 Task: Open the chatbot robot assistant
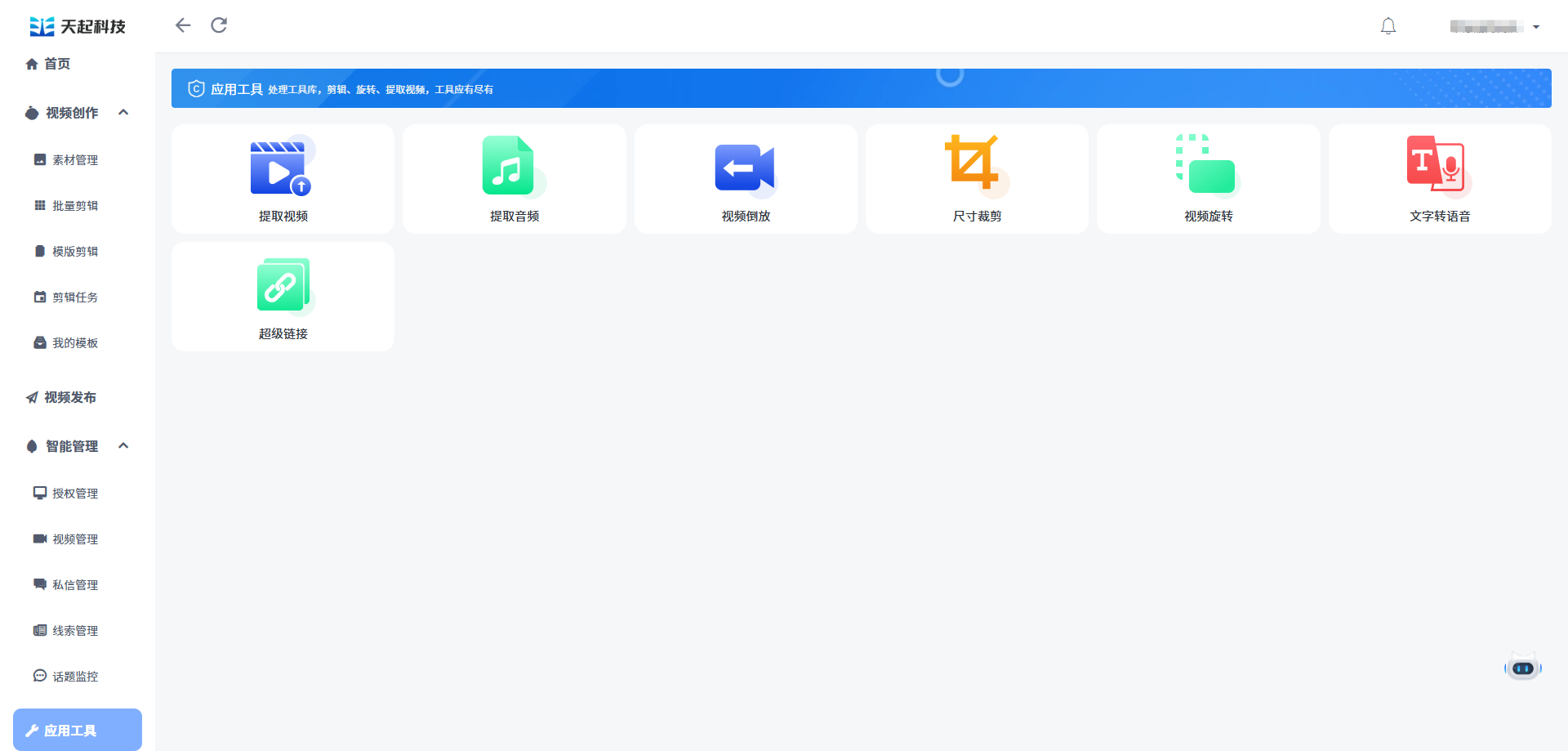pyautogui.click(x=1522, y=668)
